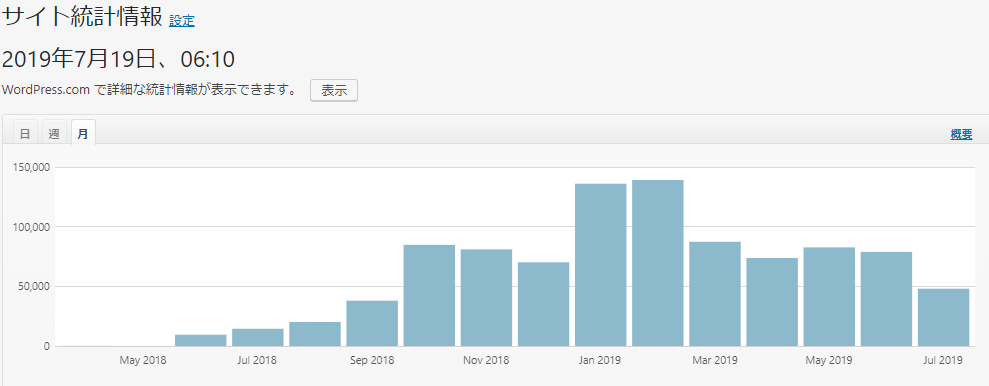Open the 設定 settings link

182,21
